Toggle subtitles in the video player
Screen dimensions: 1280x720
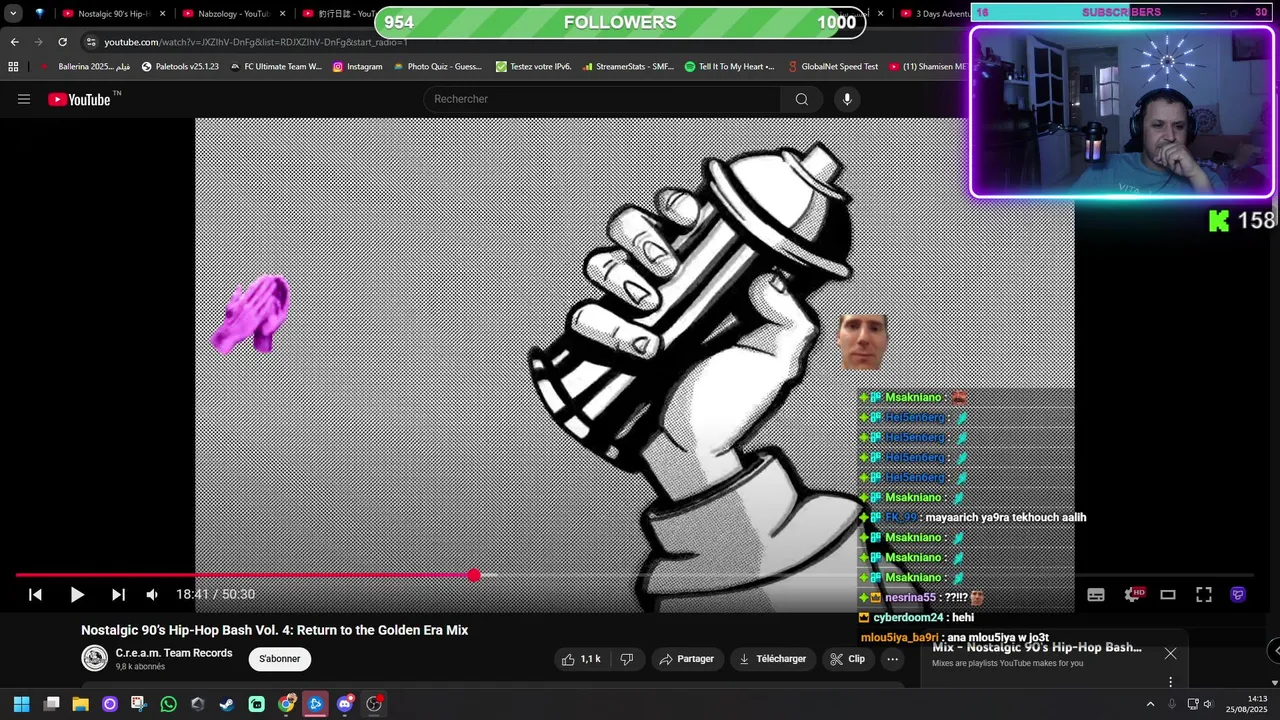[x=1096, y=594]
